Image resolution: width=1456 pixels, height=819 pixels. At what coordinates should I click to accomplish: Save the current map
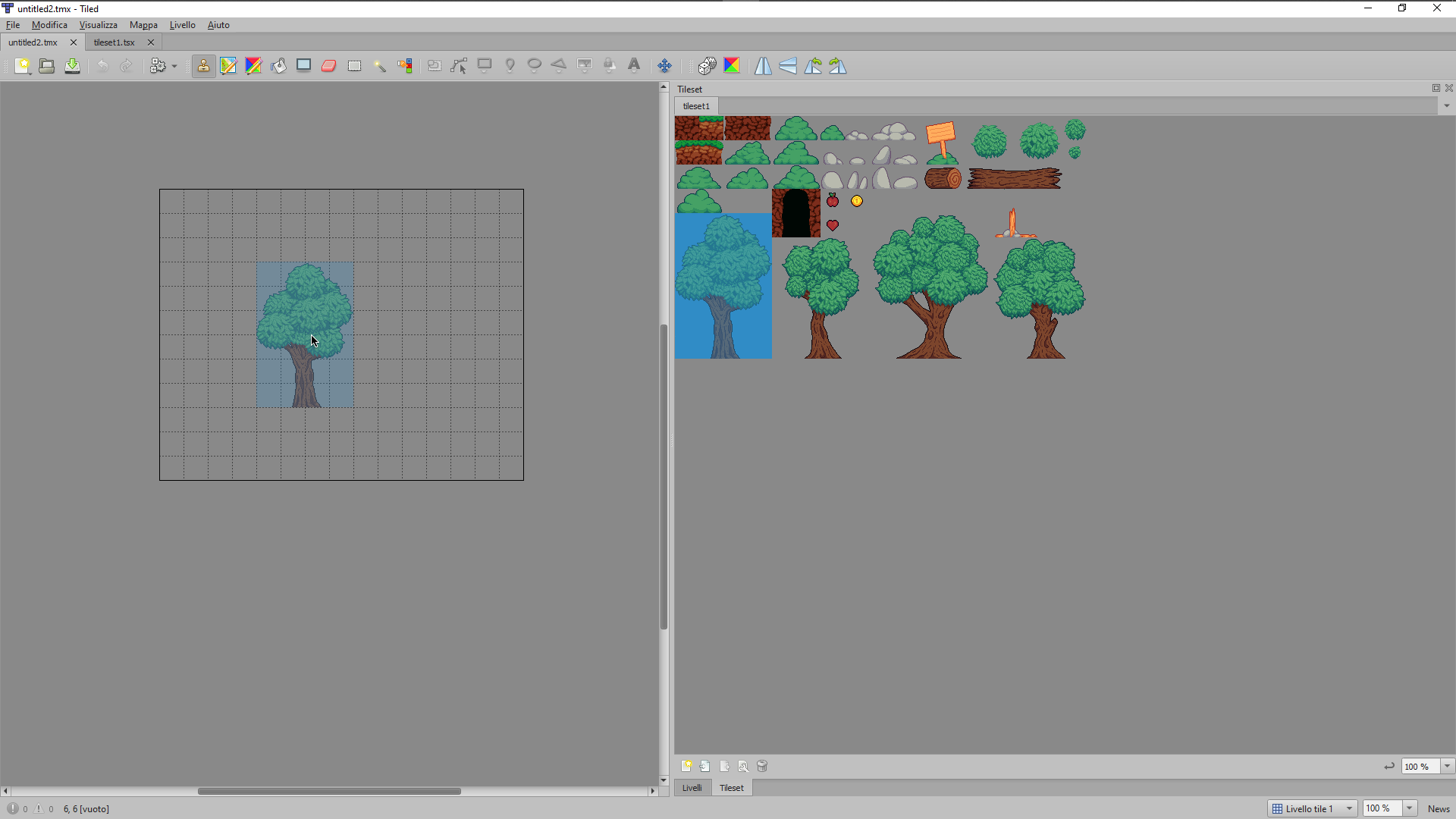tap(72, 65)
